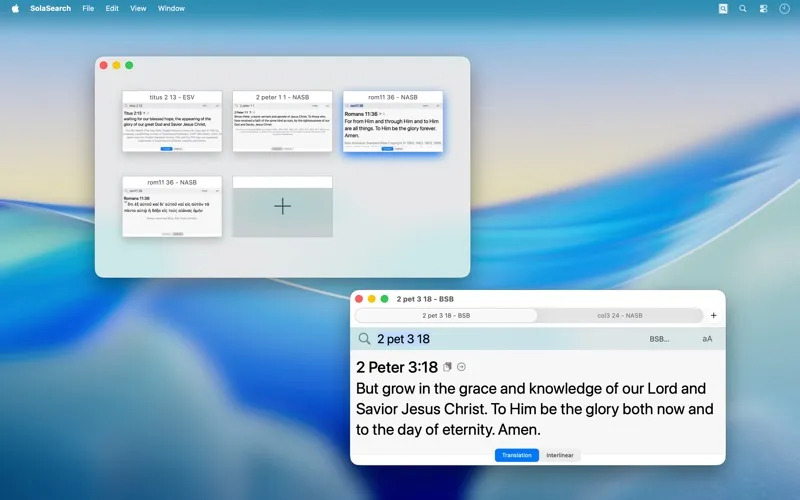Minimize the 2 pet 3 18 verse window
Screen dimensions: 800x500
371,299
